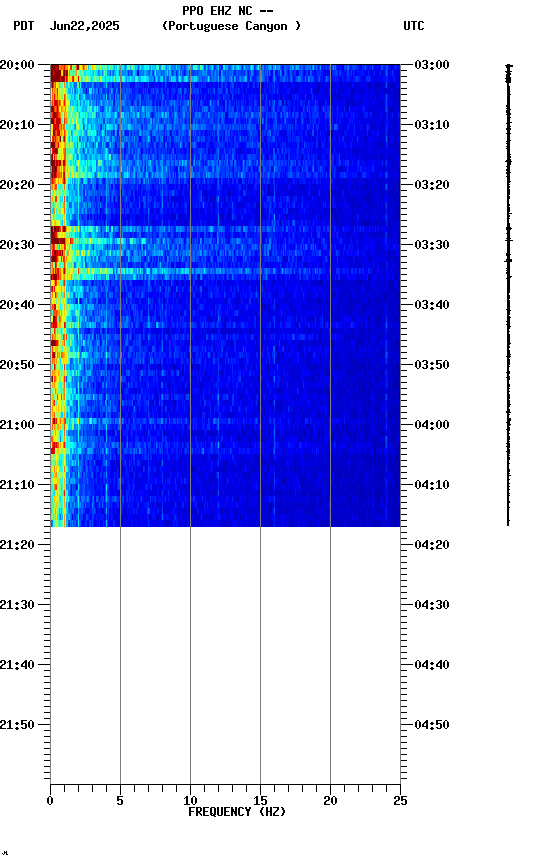
Task: Click the '04:40' UTC time label
Action: 432,666
